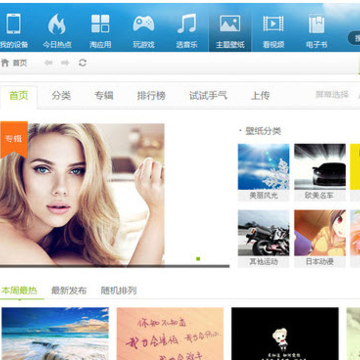Open 日本动漫 anime category thumbnail

(x=320, y=233)
